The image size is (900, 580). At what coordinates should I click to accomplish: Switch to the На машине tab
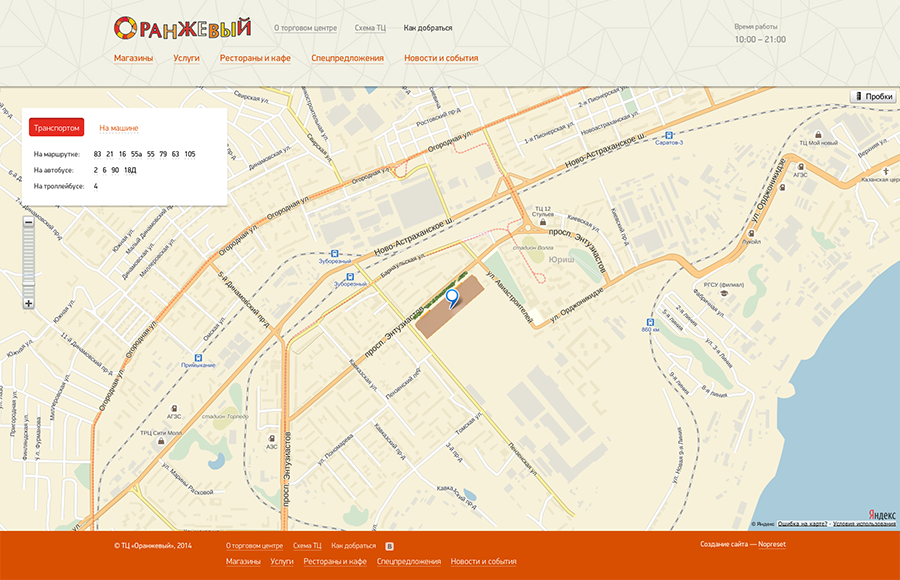119,128
